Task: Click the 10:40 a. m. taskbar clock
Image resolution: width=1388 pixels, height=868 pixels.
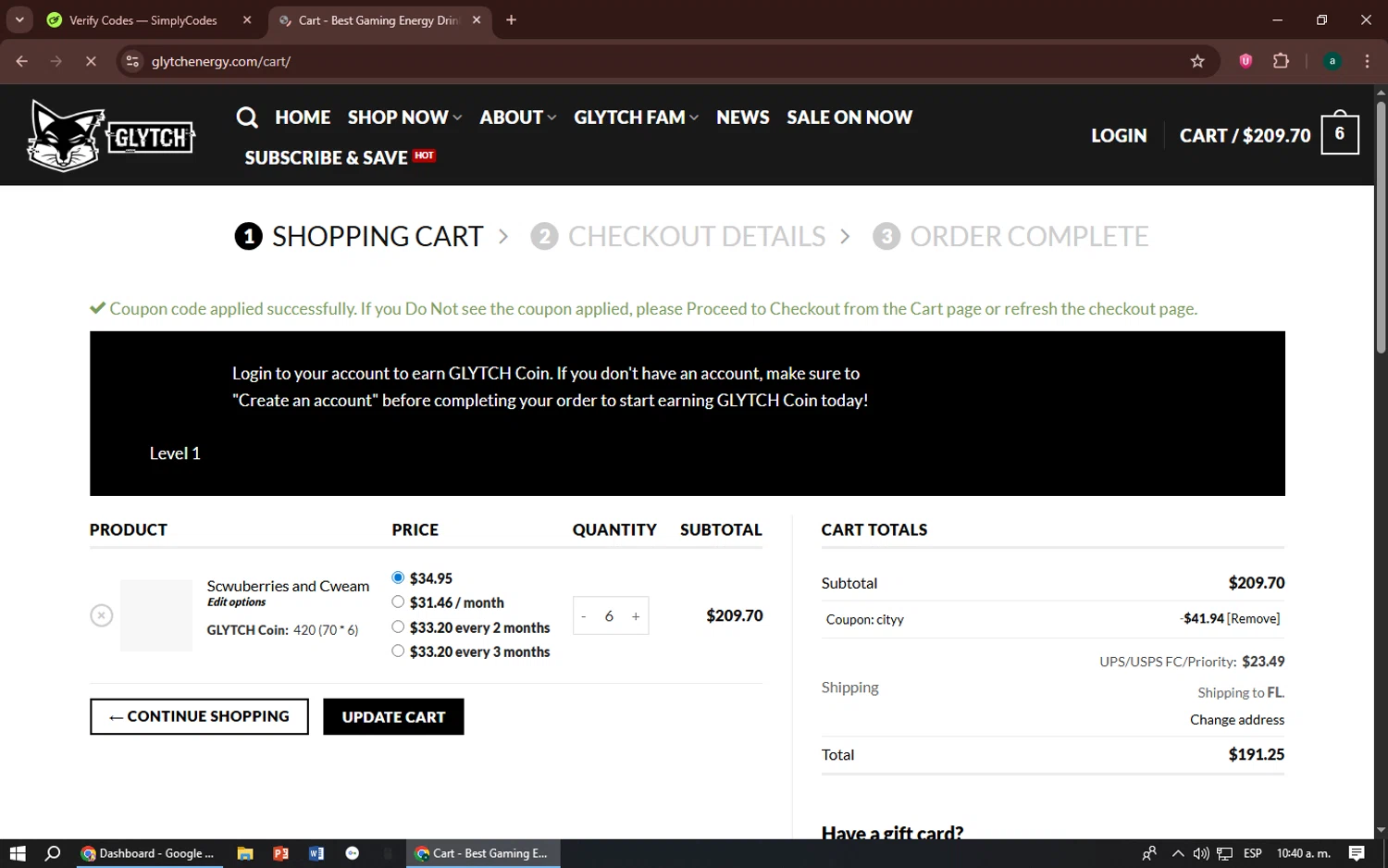Action: pyautogui.click(x=1303, y=853)
